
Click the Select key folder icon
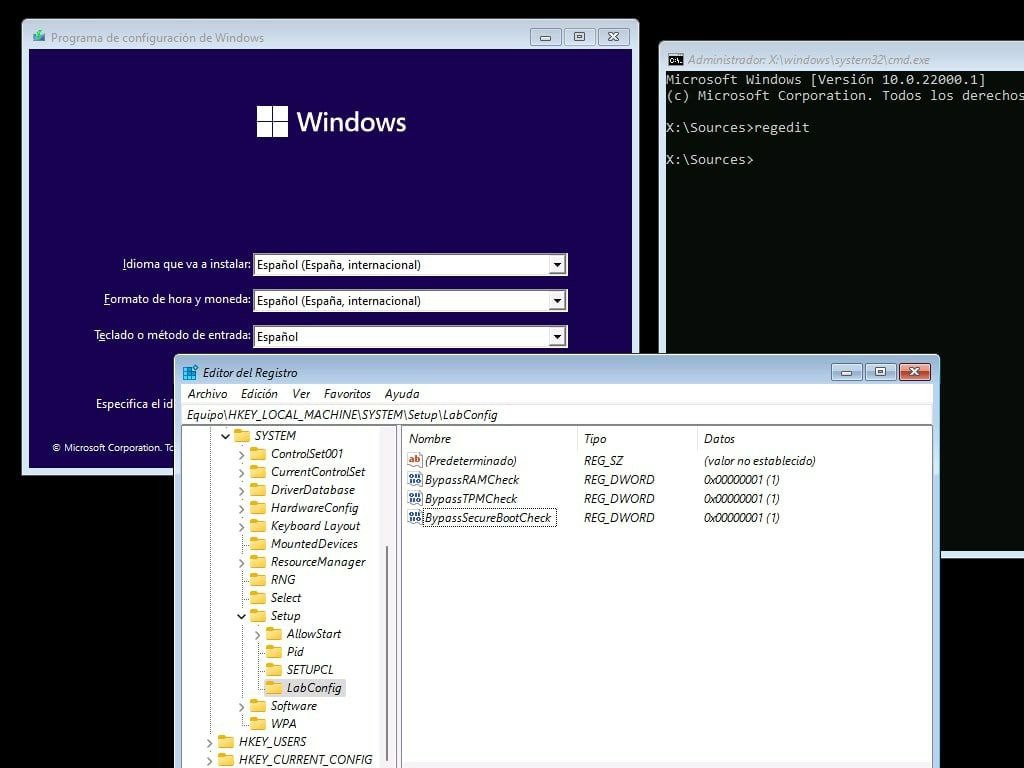pos(259,597)
